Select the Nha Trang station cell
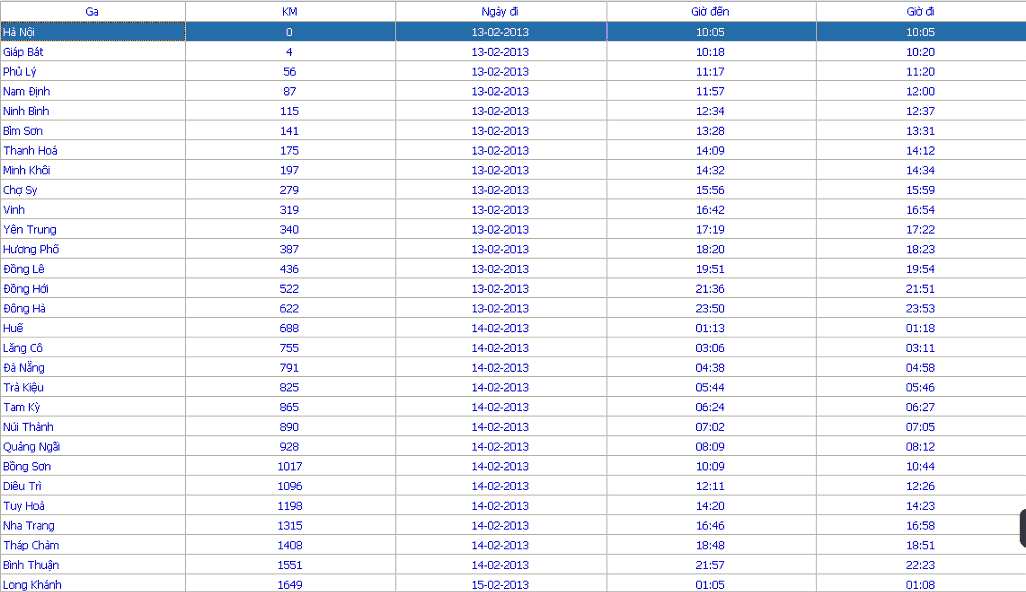Image resolution: width=1026 pixels, height=592 pixels. 92,525
